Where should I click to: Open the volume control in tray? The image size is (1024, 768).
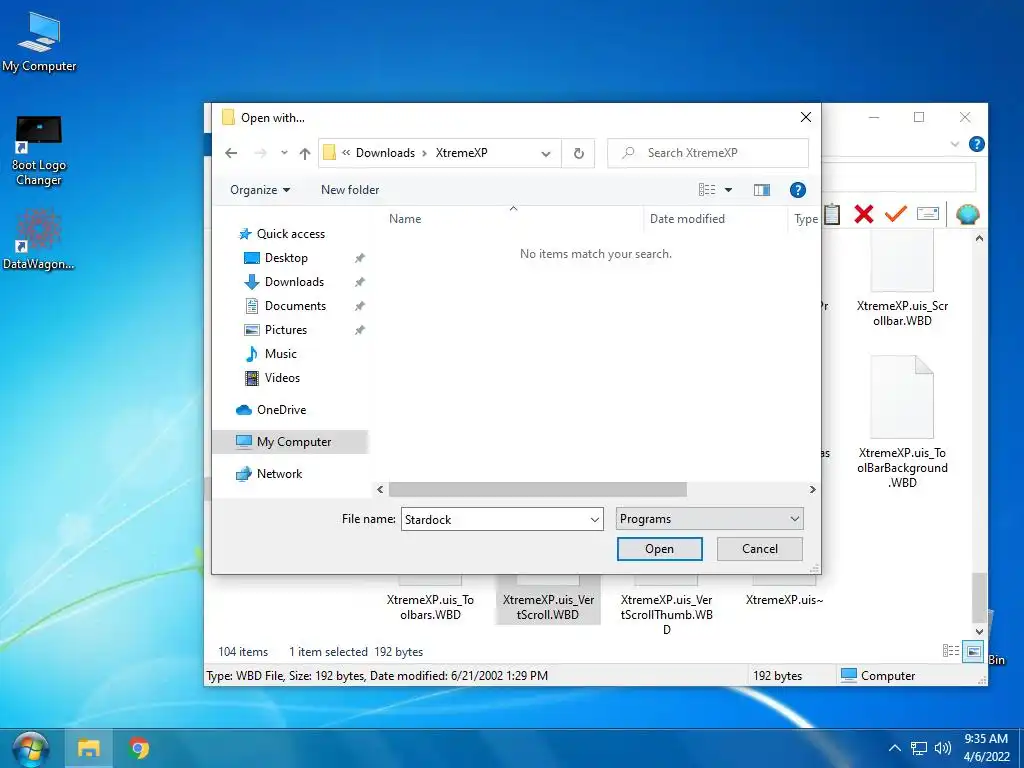[942, 748]
